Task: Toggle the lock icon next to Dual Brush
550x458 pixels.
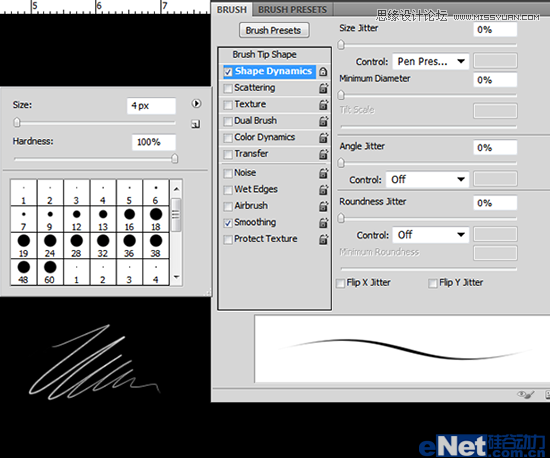Action: (x=323, y=121)
